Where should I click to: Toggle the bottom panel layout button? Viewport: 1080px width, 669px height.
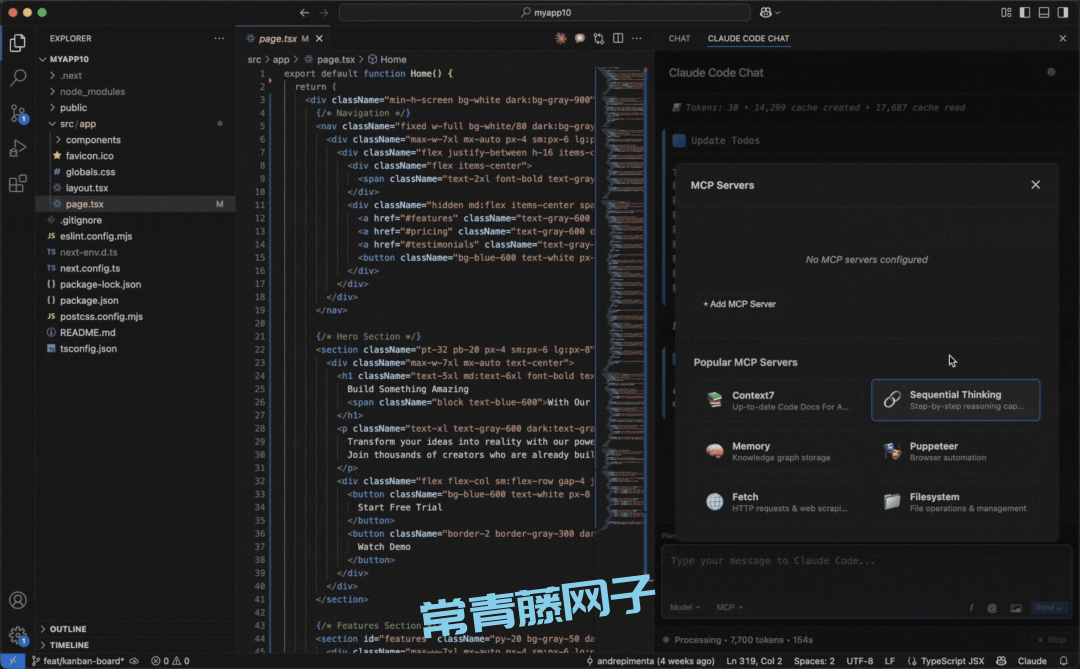(x=1043, y=12)
